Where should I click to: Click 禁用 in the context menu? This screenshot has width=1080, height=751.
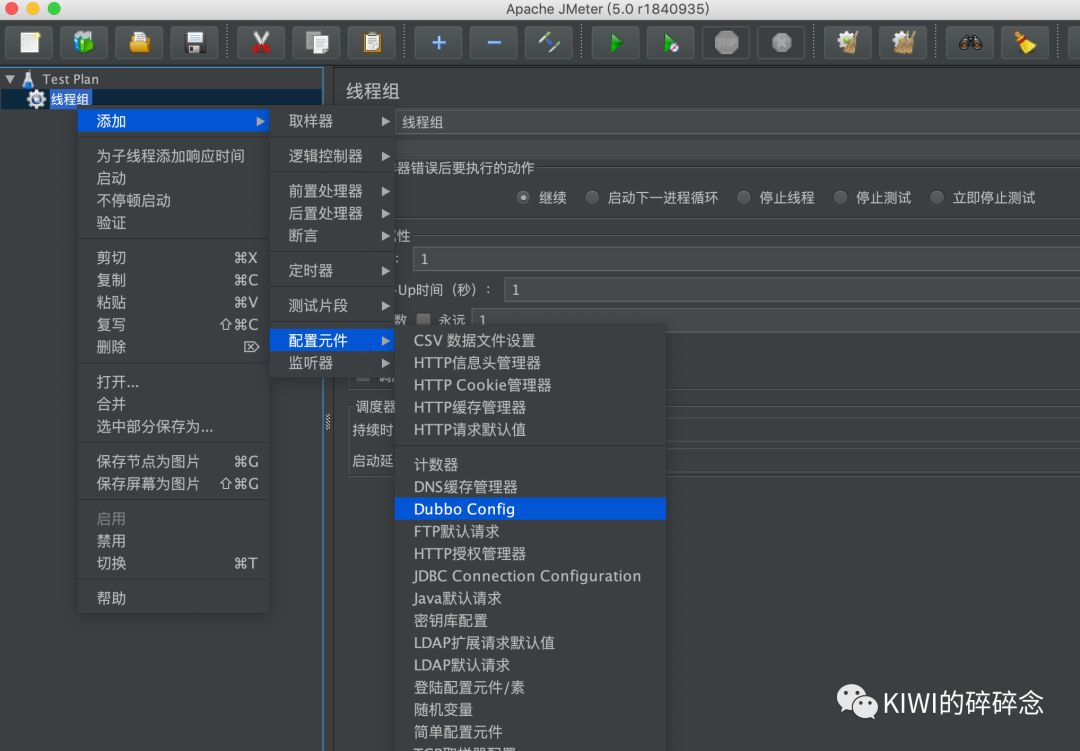pos(173,541)
